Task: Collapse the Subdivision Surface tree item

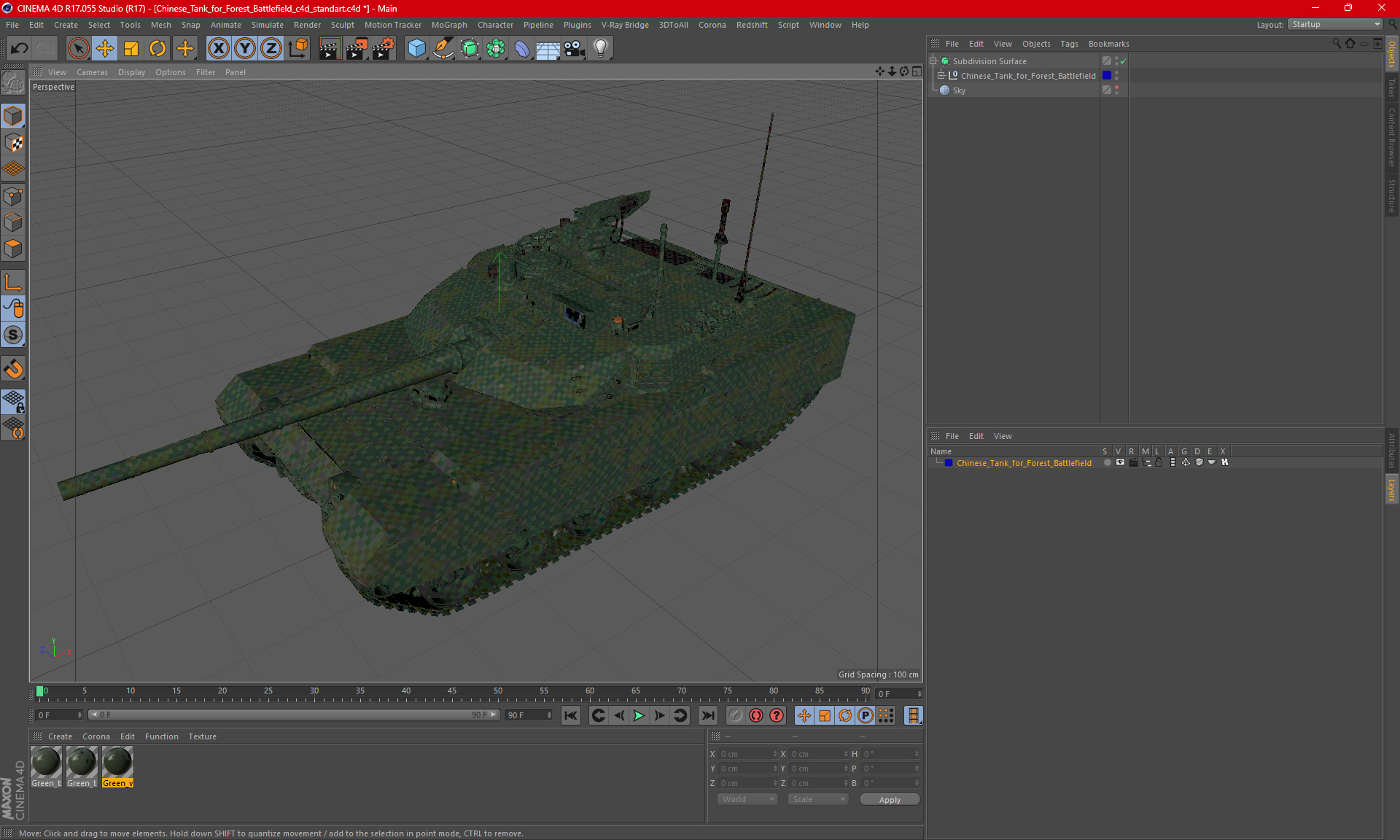Action: [933, 61]
